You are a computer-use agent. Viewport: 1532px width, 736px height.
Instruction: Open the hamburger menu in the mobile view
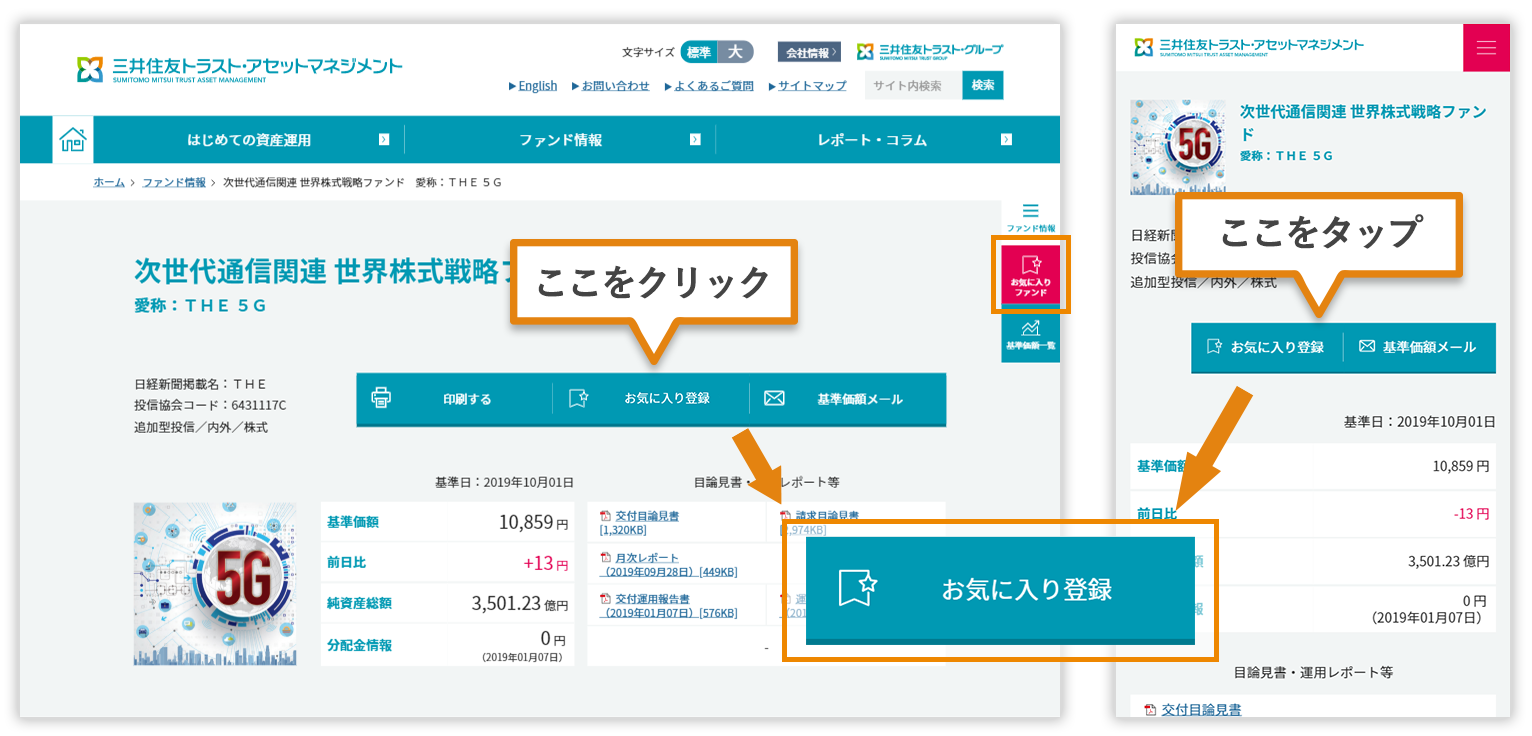click(x=1486, y=48)
